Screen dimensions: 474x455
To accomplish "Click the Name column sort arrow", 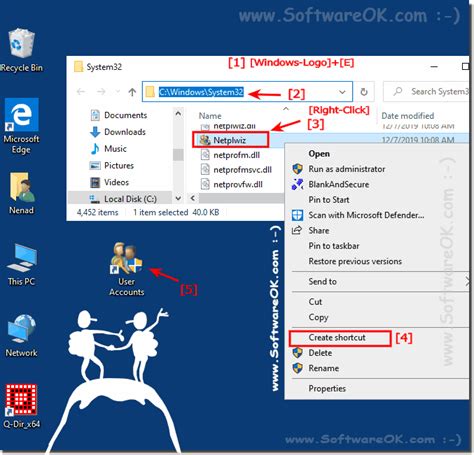I will click(286, 109).
